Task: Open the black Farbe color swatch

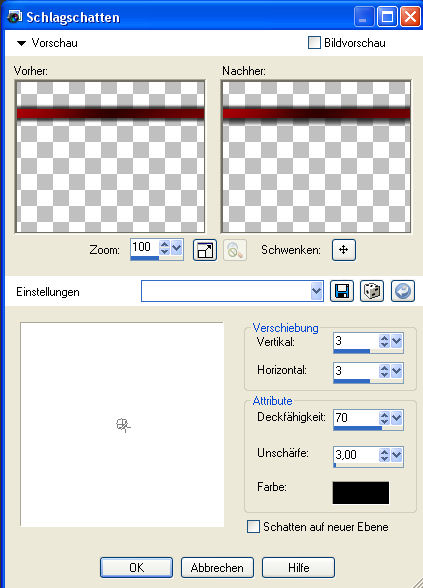Action: point(361,493)
